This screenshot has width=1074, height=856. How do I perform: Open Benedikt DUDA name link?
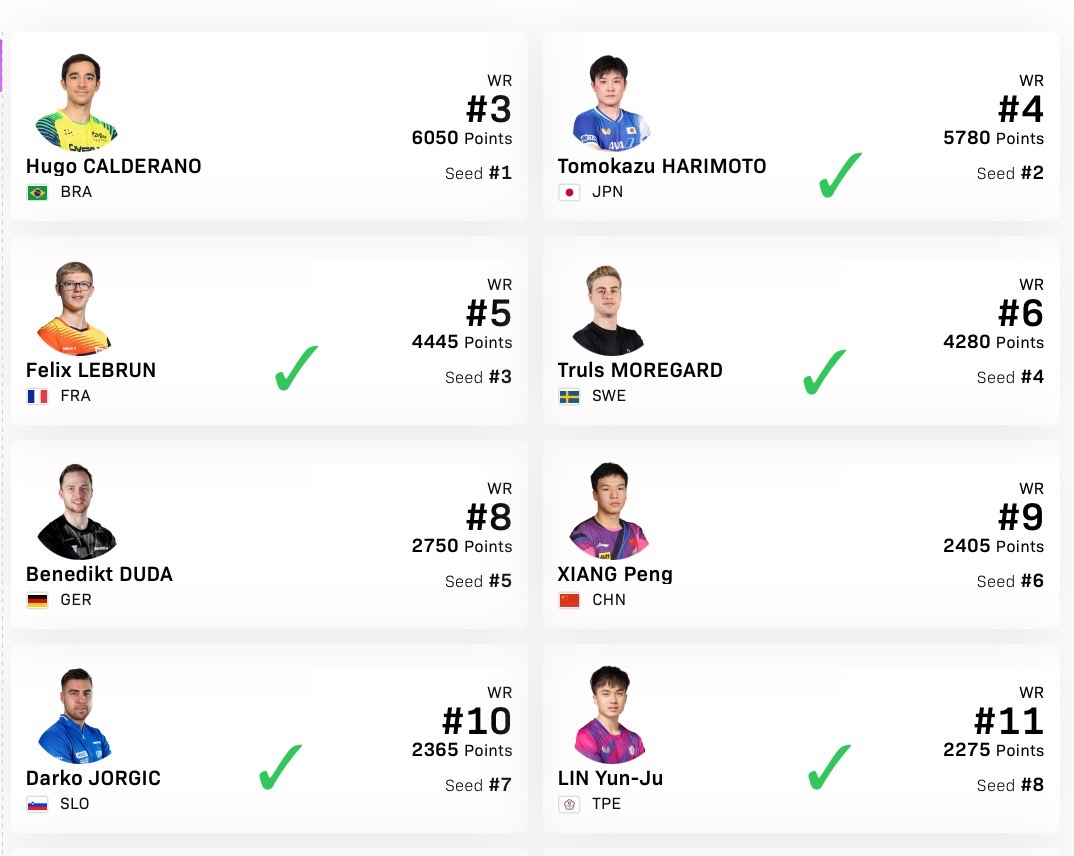[x=99, y=574]
